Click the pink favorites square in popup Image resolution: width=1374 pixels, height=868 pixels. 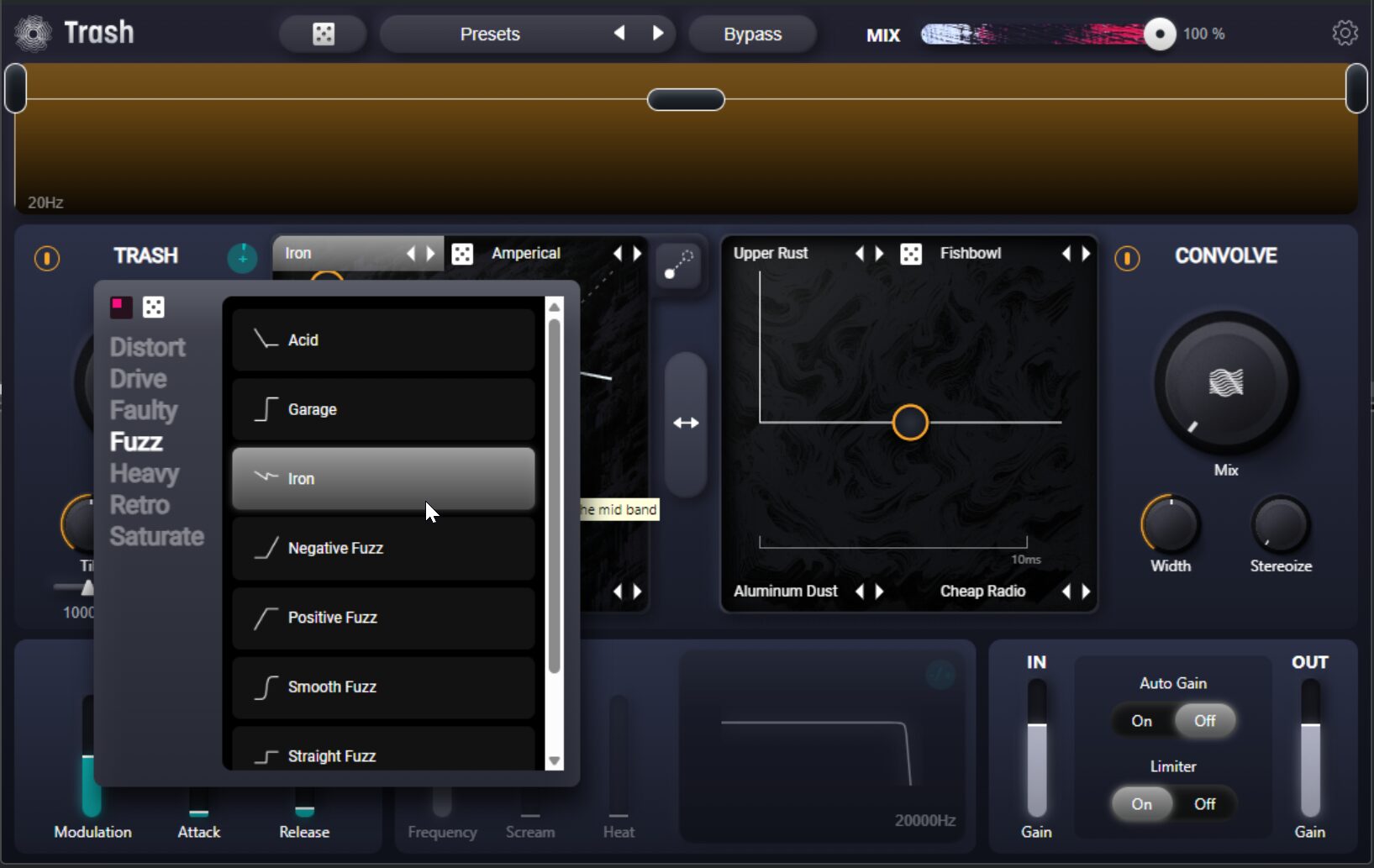pos(121,307)
